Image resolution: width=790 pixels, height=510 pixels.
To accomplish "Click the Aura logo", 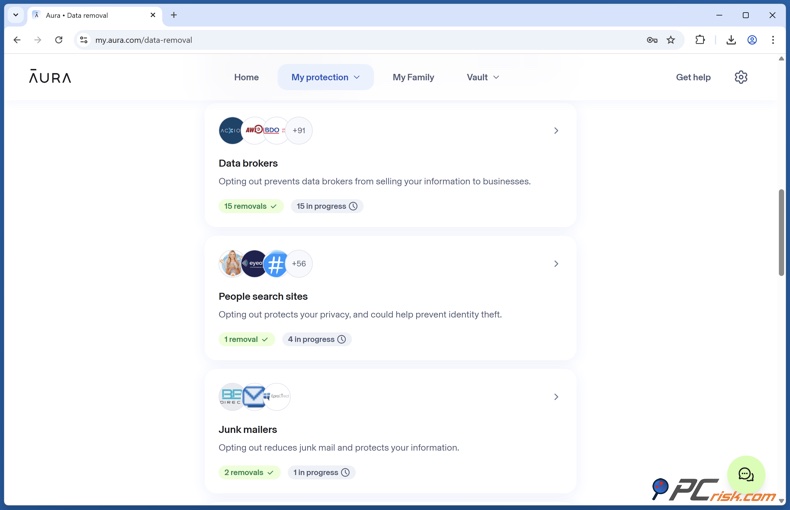I will click(50, 77).
